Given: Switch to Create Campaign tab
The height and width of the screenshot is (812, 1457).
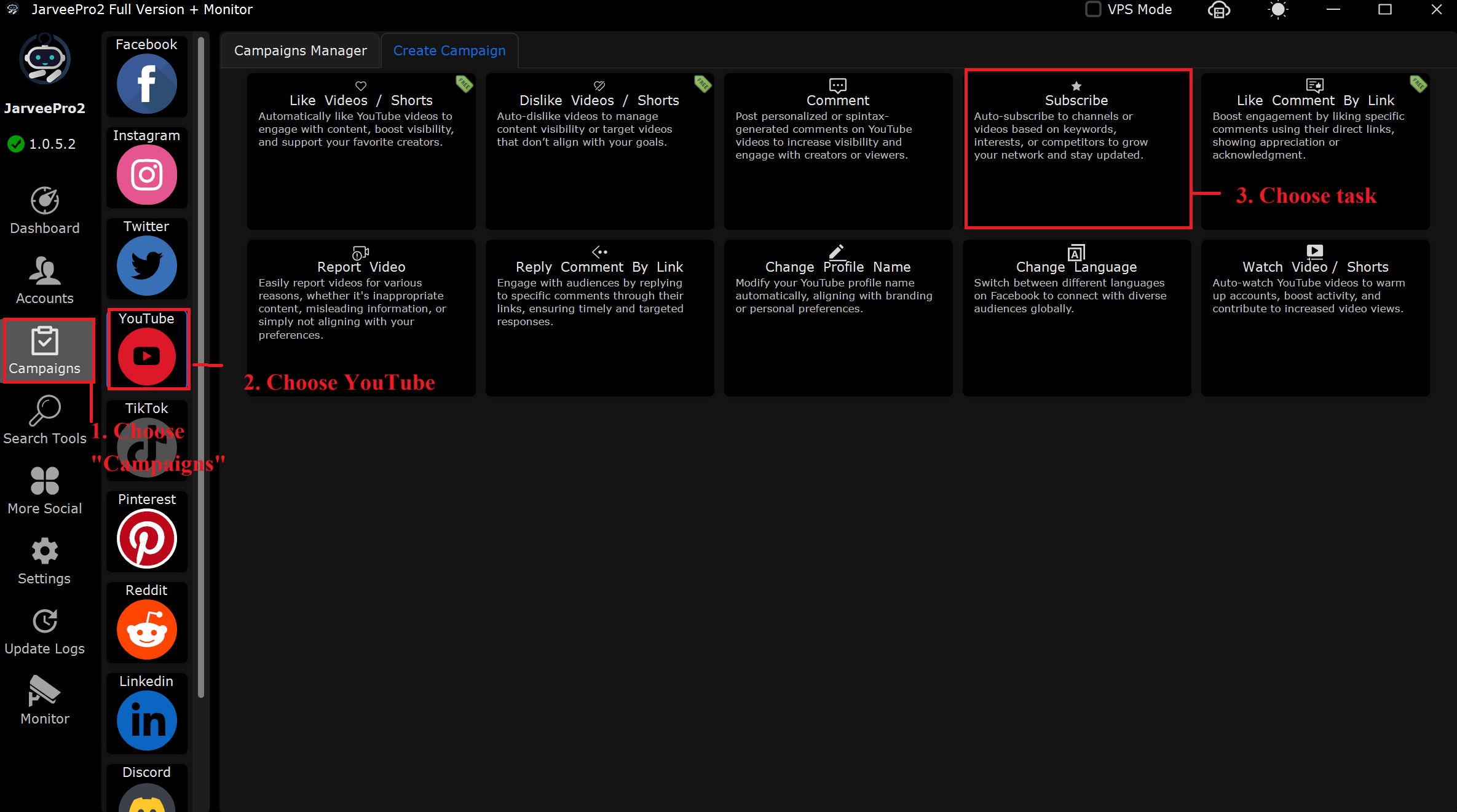Looking at the screenshot, I should (449, 50).
